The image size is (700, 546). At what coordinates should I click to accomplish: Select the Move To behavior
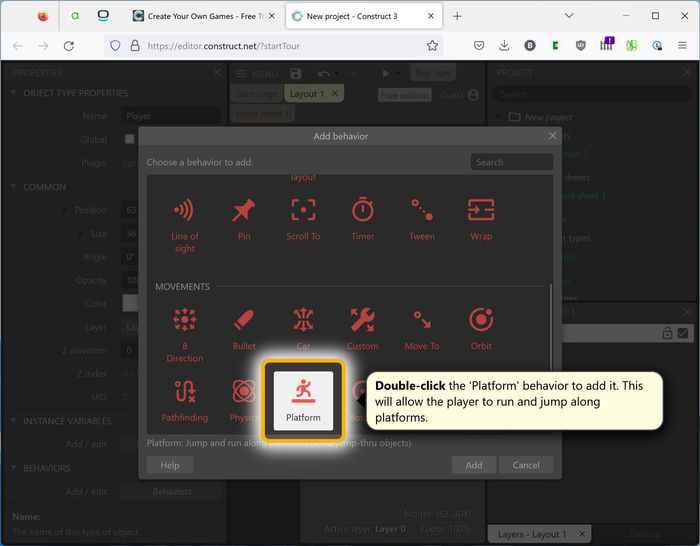(x=422, y=329)
